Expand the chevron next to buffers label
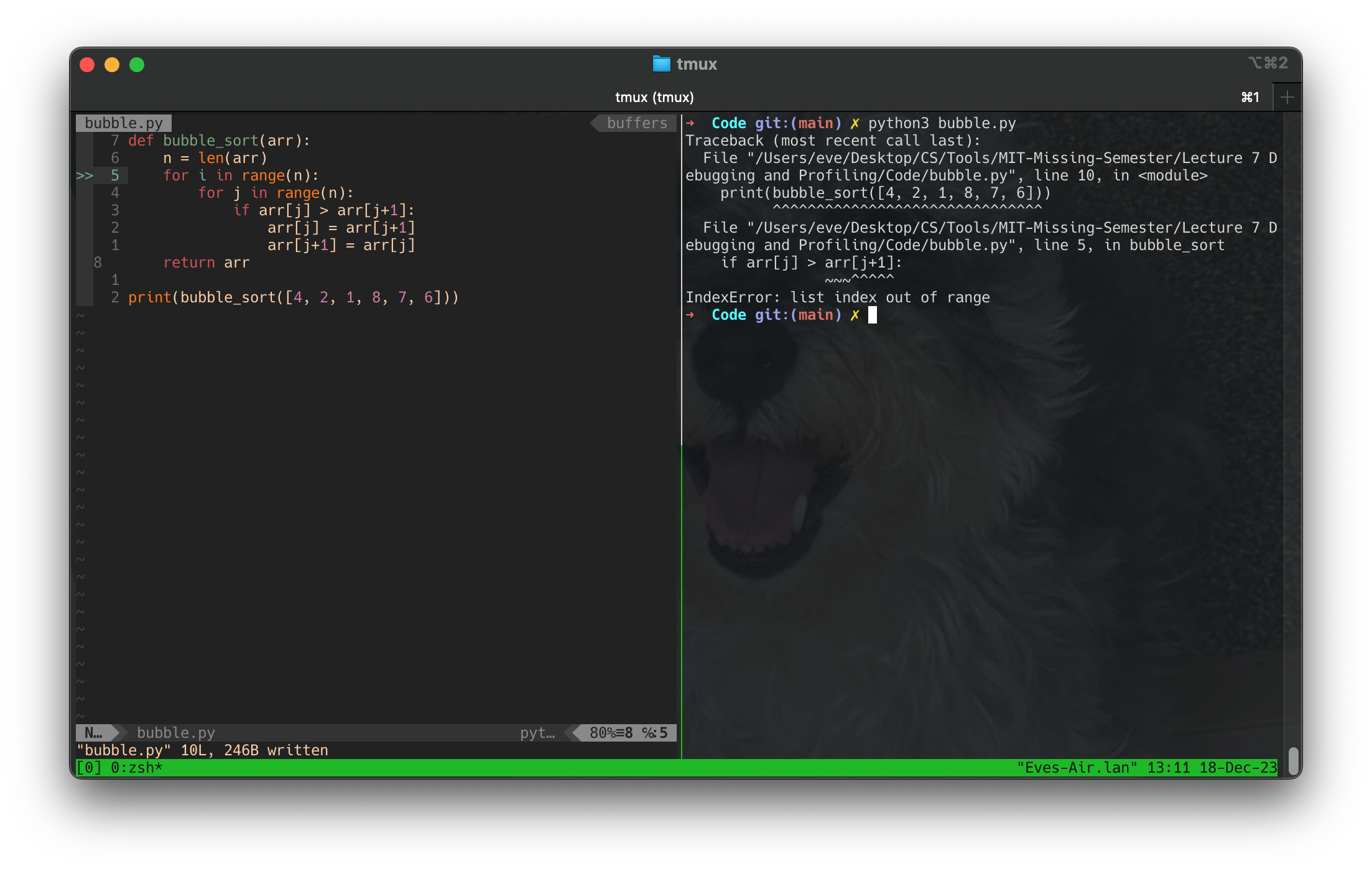1372x871 pixels. (x=594, y=123)
